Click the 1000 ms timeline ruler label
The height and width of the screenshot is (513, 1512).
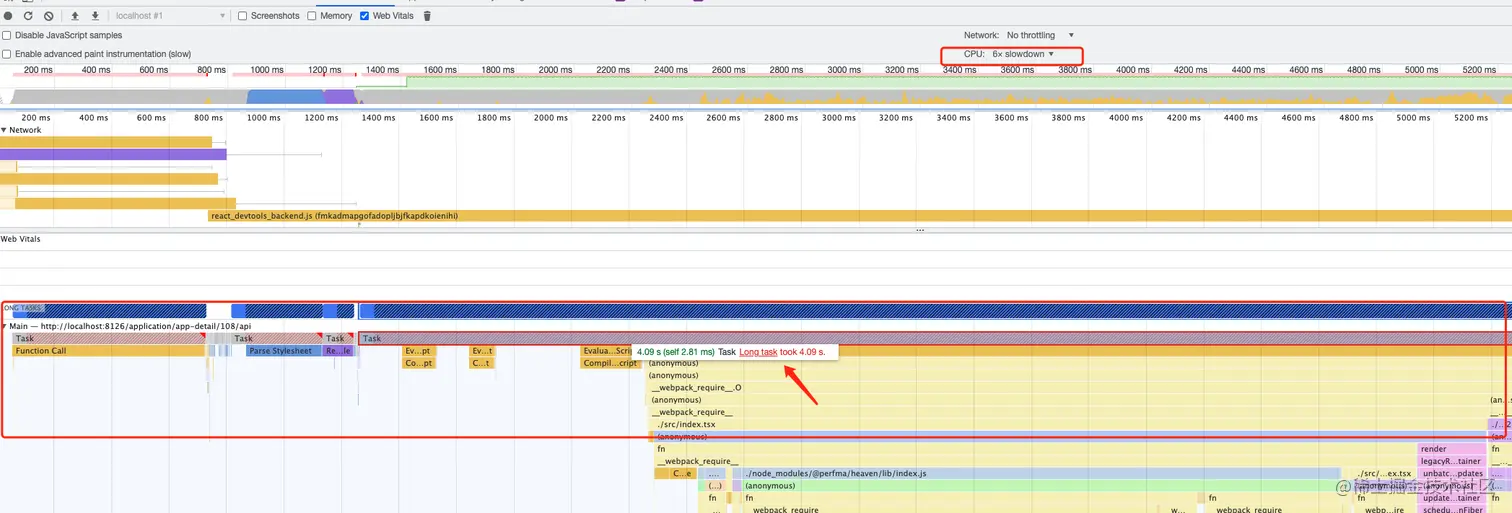[263, 117]
